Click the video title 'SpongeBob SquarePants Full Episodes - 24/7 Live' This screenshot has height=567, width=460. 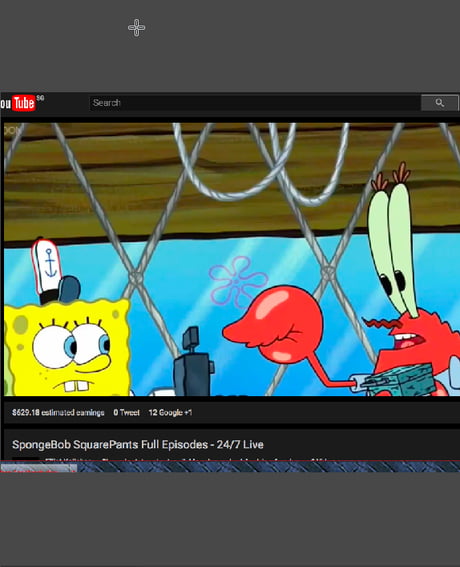pos(138,444)
